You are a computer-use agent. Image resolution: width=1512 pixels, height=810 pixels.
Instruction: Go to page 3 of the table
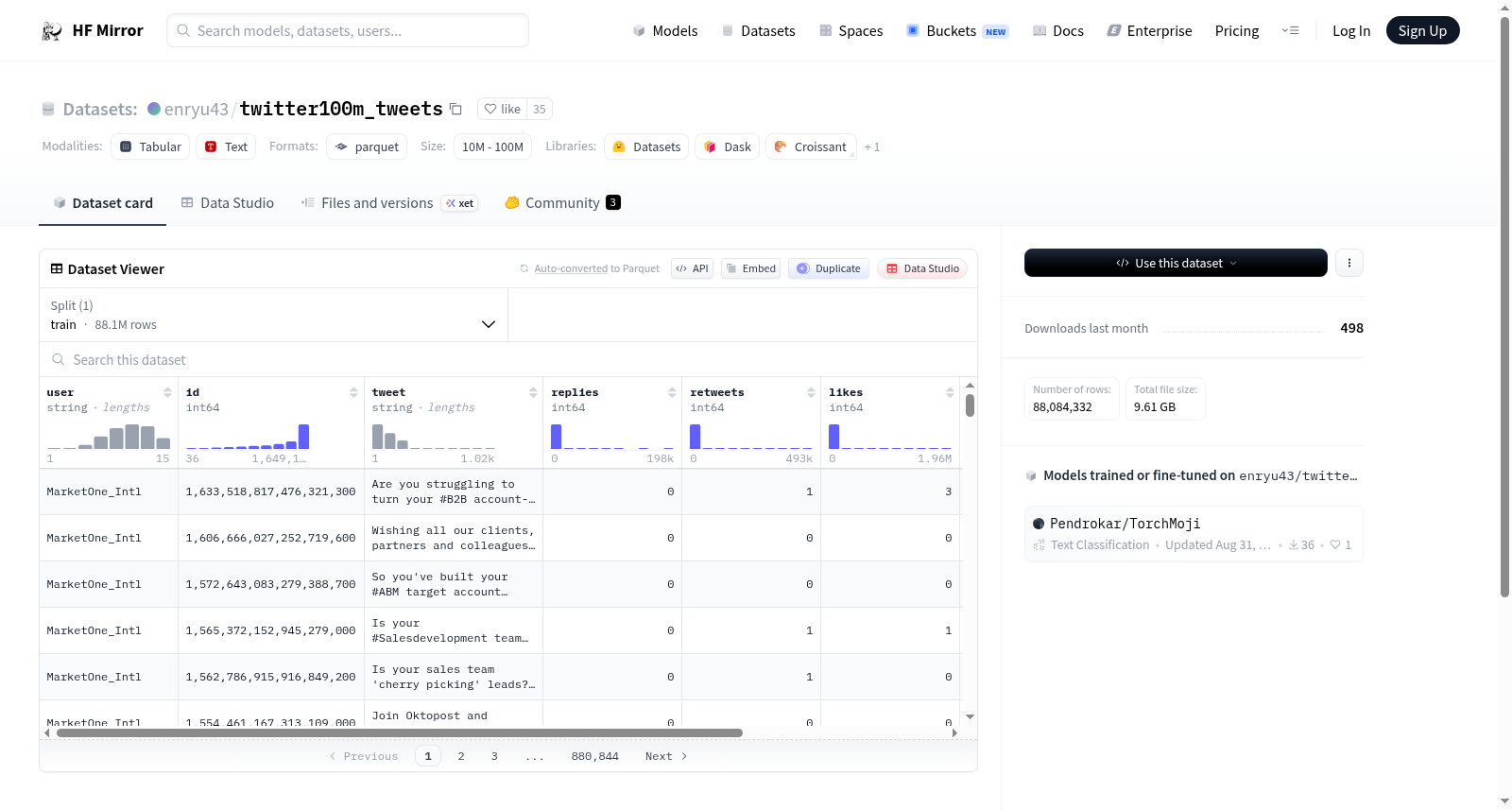click(494, 756)
